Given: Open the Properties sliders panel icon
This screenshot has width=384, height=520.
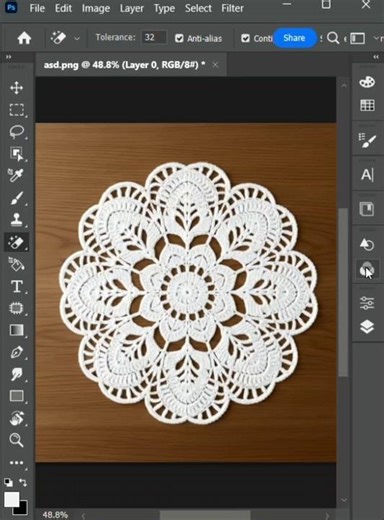Looking at the screenshot, I should pyautogui.click(x=367, y=303).
